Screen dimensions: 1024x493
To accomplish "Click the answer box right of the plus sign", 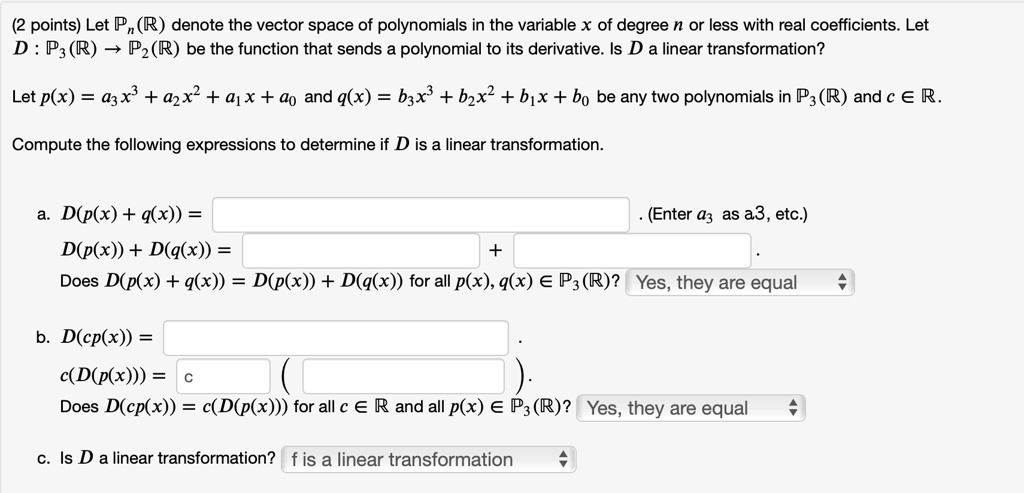I will point(633,249).
